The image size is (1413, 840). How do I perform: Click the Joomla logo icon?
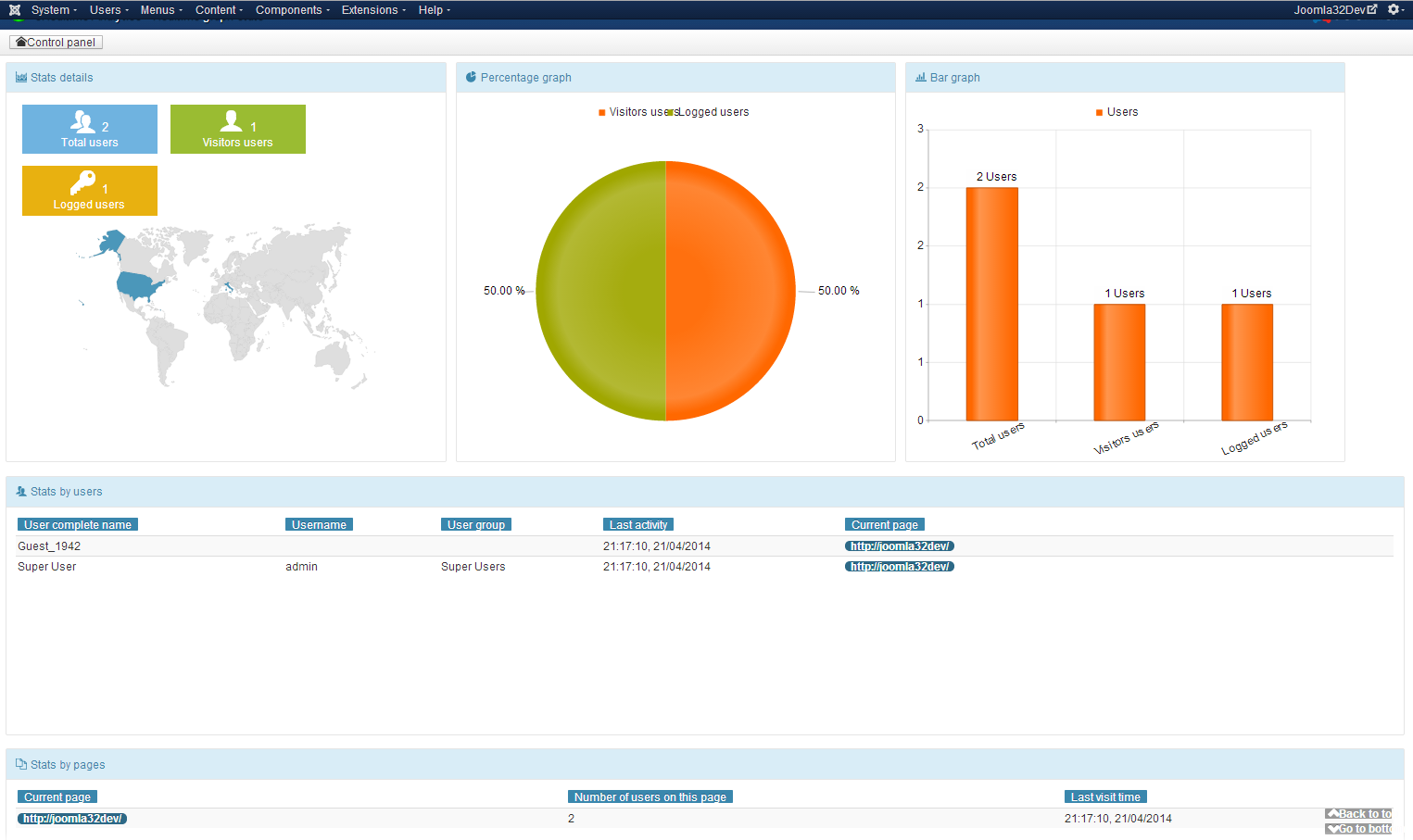[15, 10]
